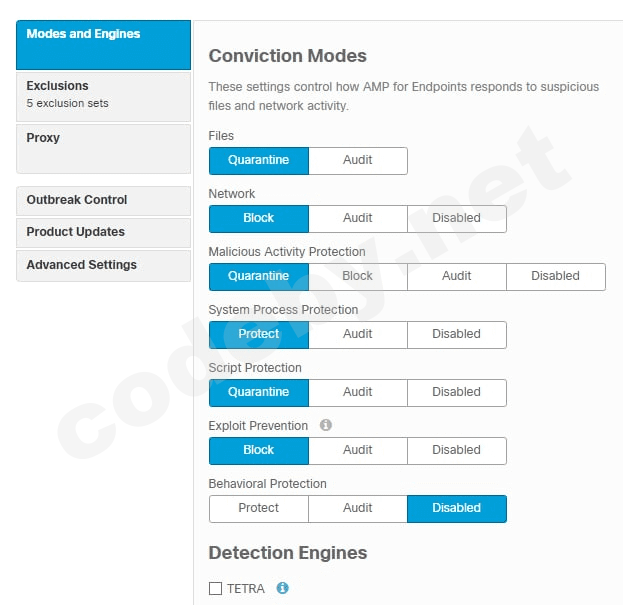
Task: Go to the Proxy tab
Action: (x=103, y=148)
